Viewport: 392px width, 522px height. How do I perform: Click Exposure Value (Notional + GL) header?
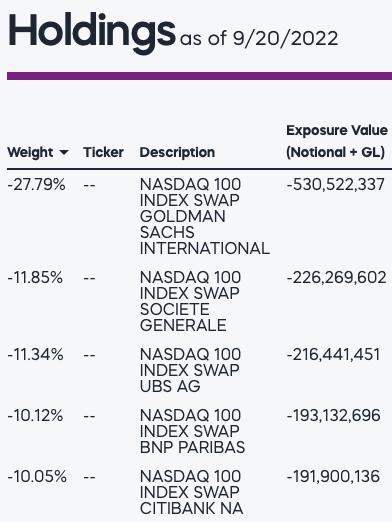click(337, 141)
